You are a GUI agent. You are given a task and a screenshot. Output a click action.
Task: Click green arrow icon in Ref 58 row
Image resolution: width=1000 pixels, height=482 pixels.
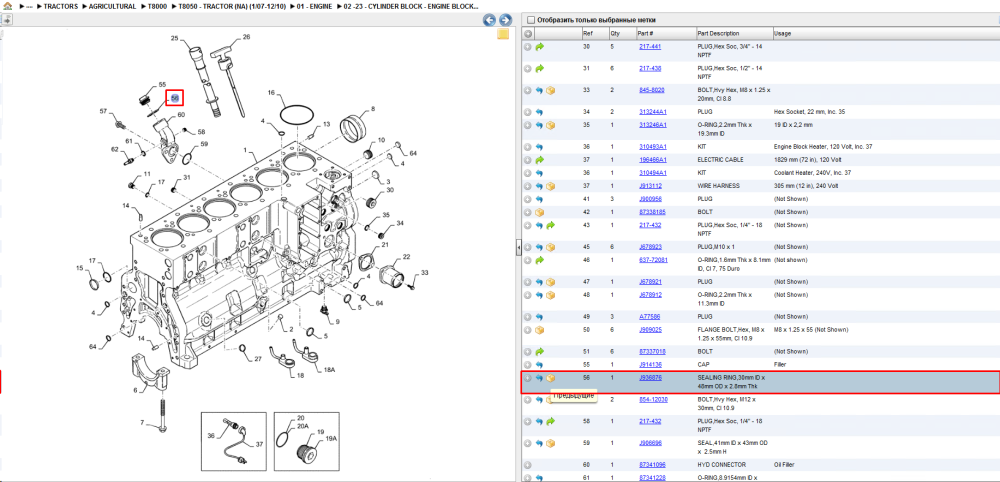pos(550,421)
